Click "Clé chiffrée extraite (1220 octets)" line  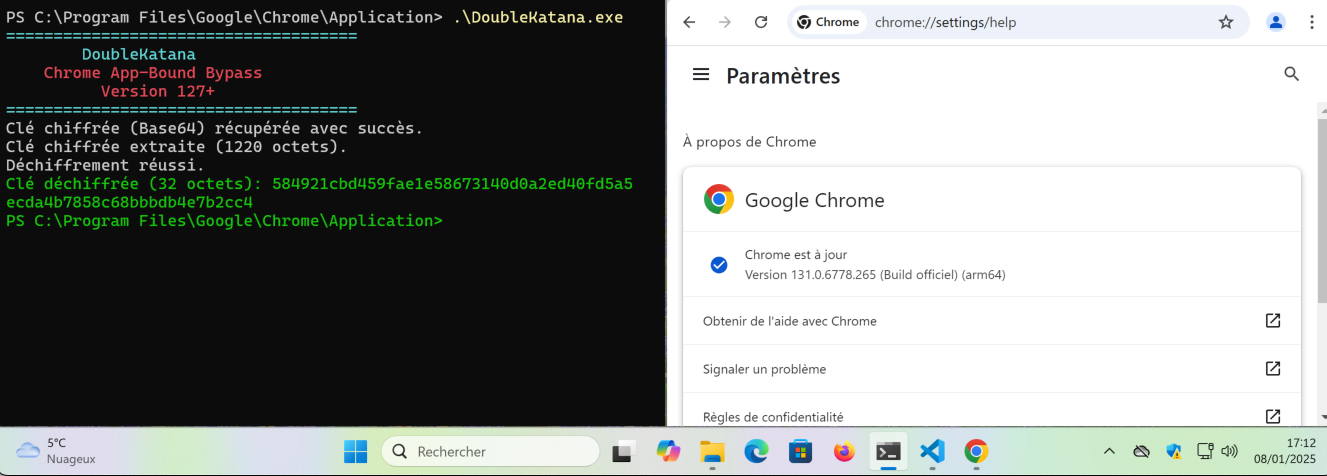pyautogui.click(x=176, y=147)
